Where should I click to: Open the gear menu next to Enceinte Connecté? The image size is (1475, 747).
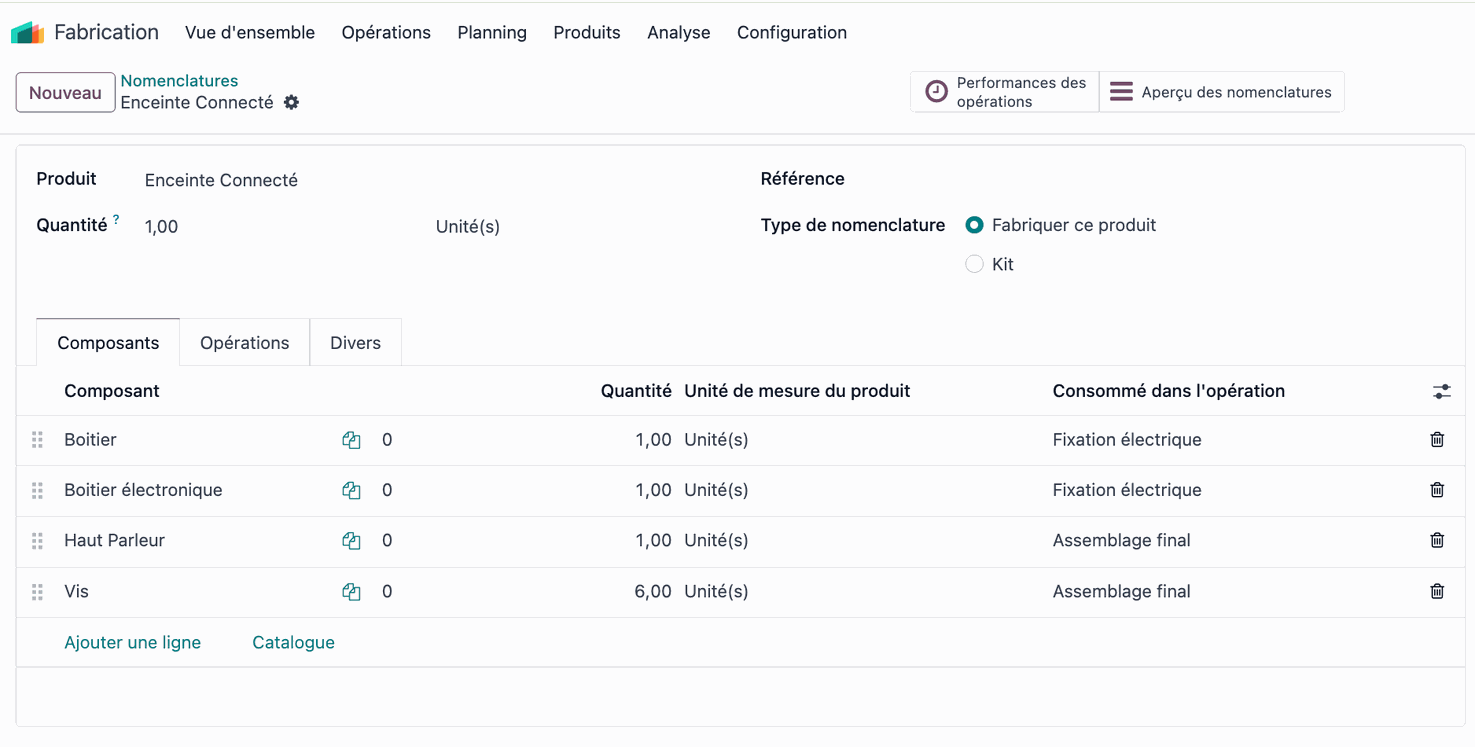(x=291, y=102)
